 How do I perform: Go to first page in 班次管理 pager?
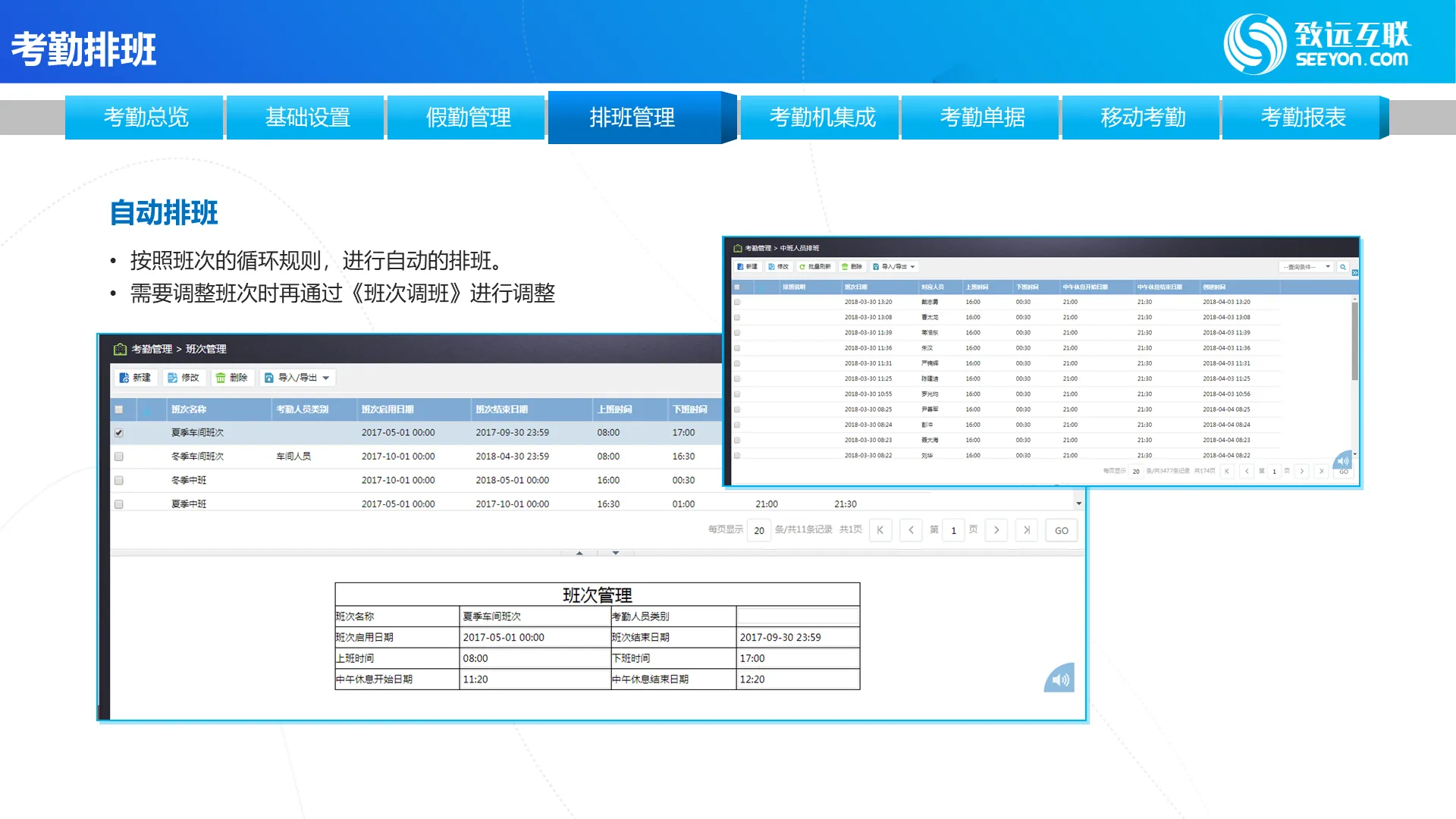880,530
